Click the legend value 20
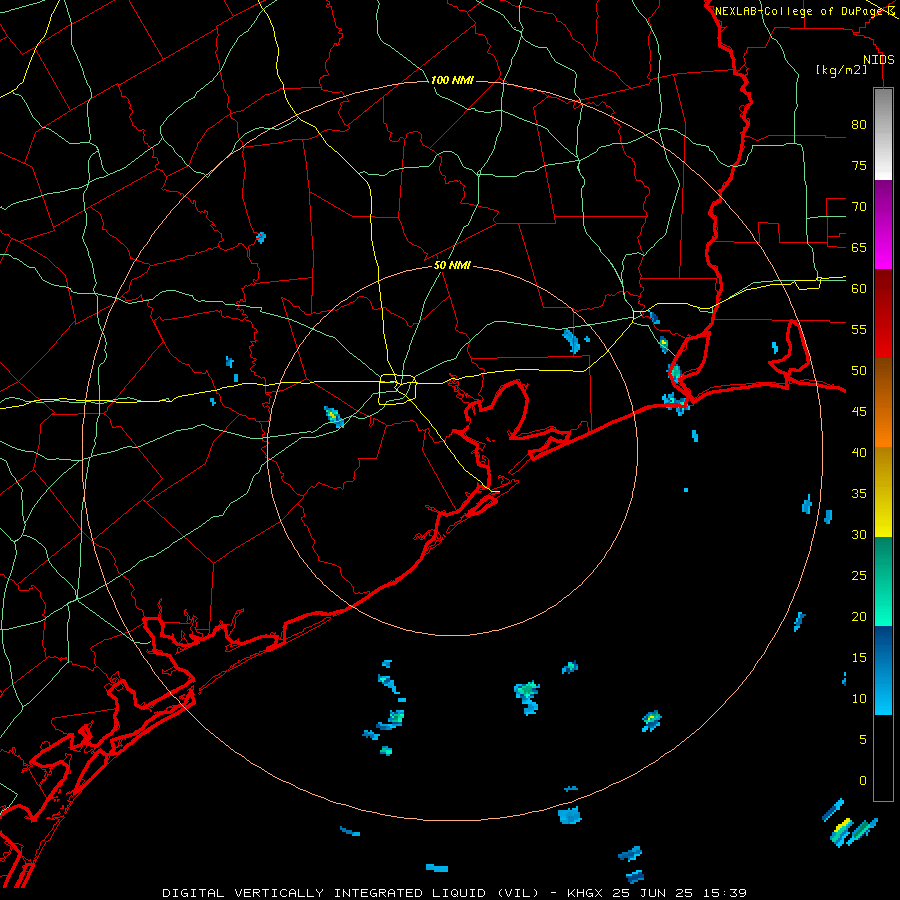This screenshot has width=900, height=900. [859, 616]
